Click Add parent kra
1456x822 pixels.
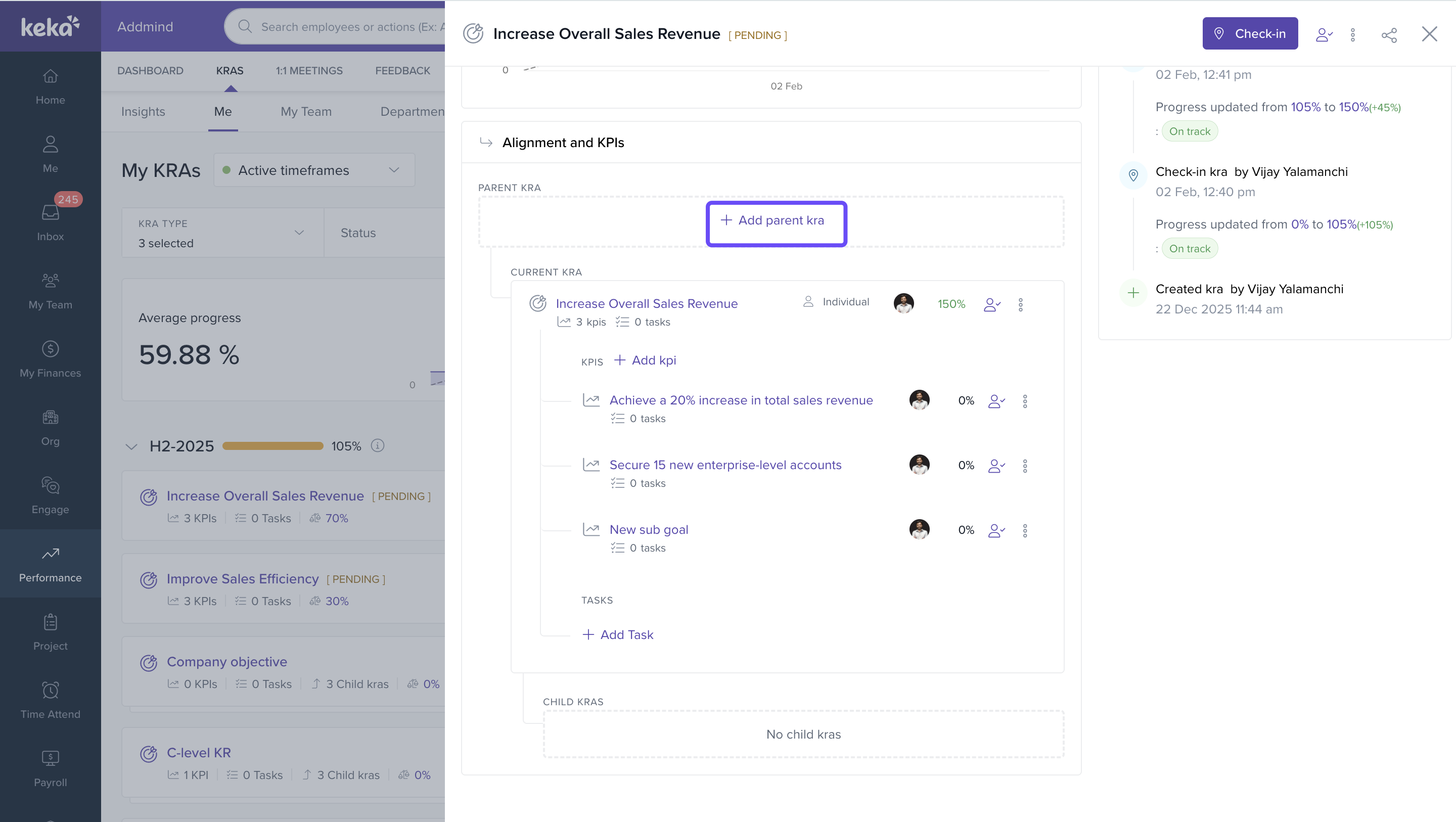tap(776, 220)
